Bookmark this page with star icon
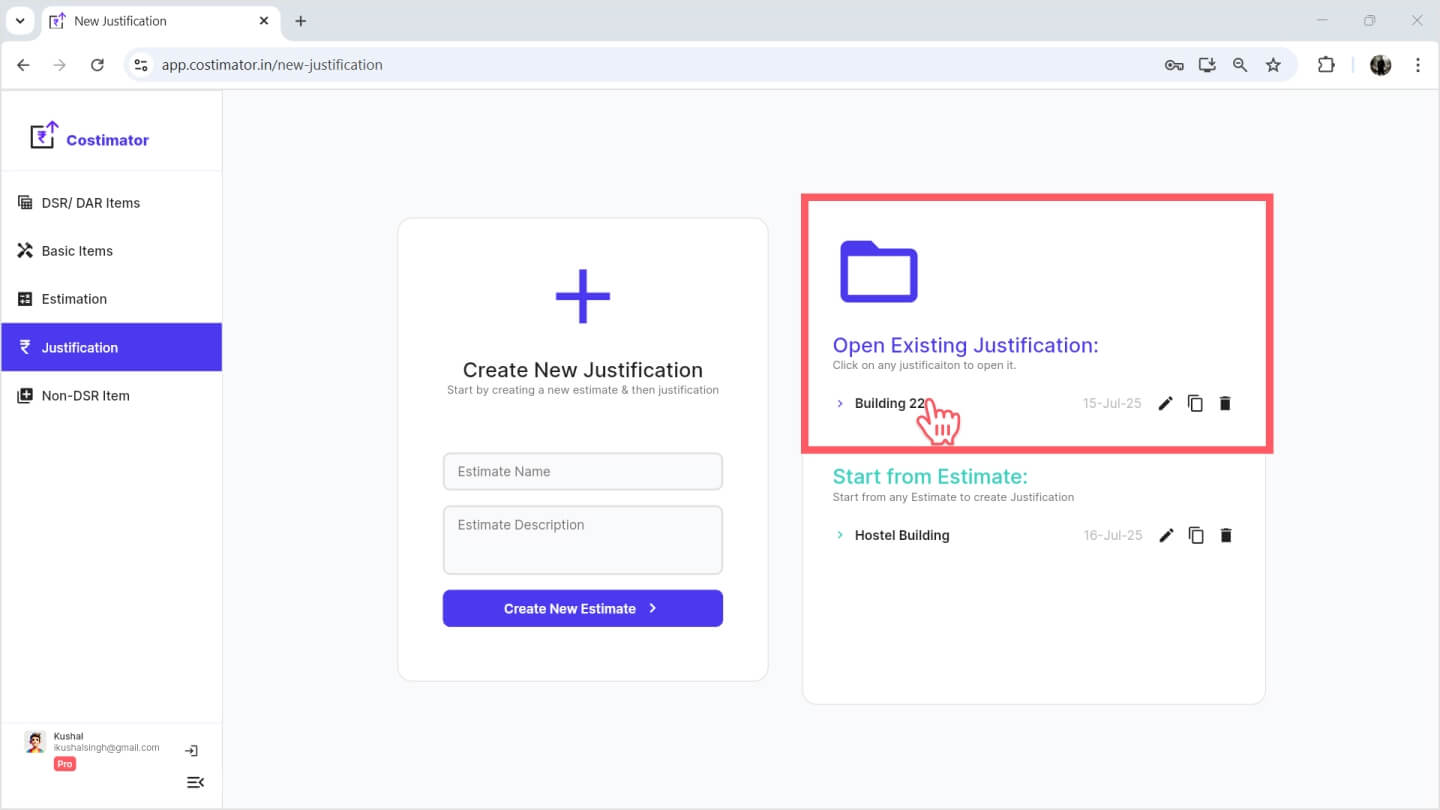This screenshot has height=810, width=1440. pyautogui.click(x=1273, y=65)
